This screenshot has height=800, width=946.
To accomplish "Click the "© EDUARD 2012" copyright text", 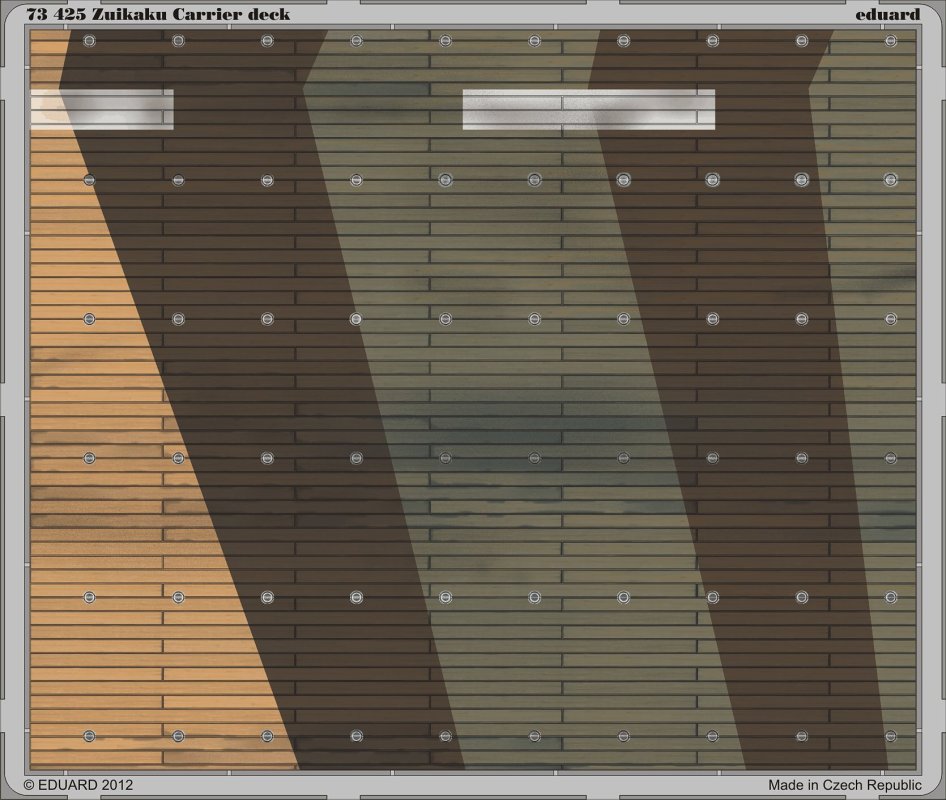I will click(x=78, y=786).
